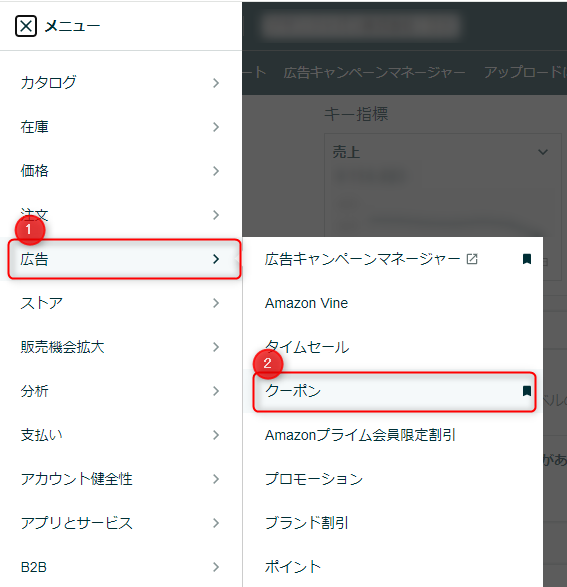Close the menu with the X icon
567x587 pixels.
tap(26, 26)
